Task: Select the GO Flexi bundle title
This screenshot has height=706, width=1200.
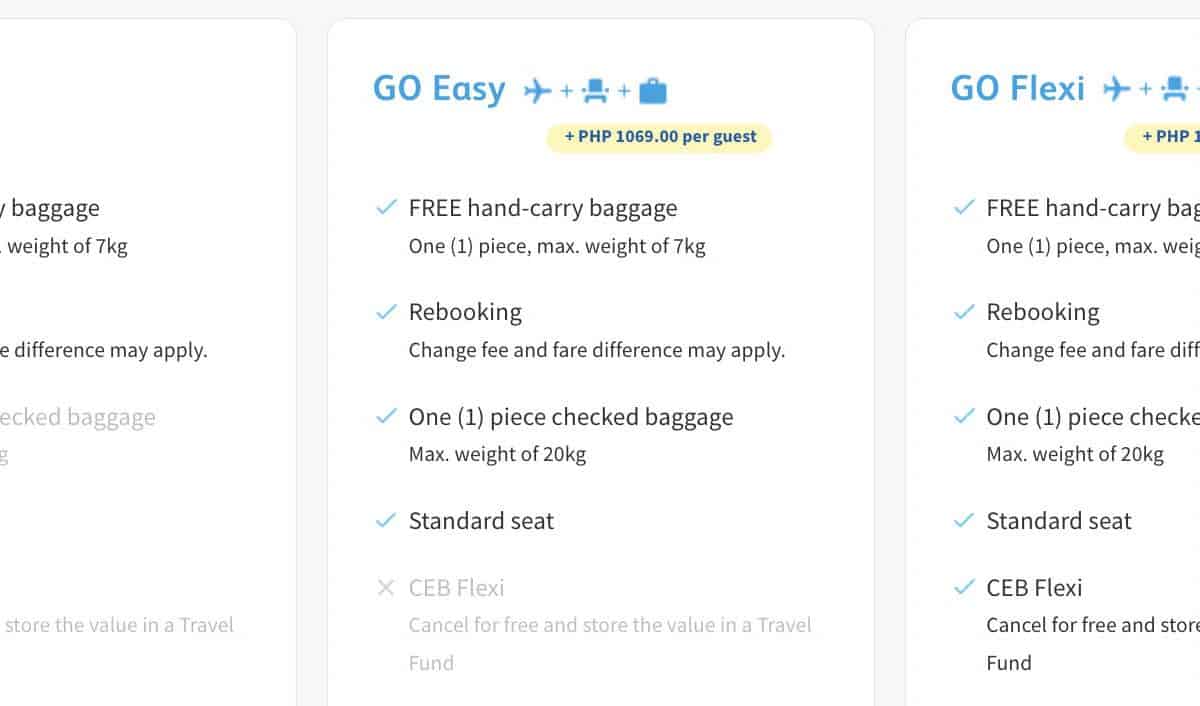Action: point(1017,89)
